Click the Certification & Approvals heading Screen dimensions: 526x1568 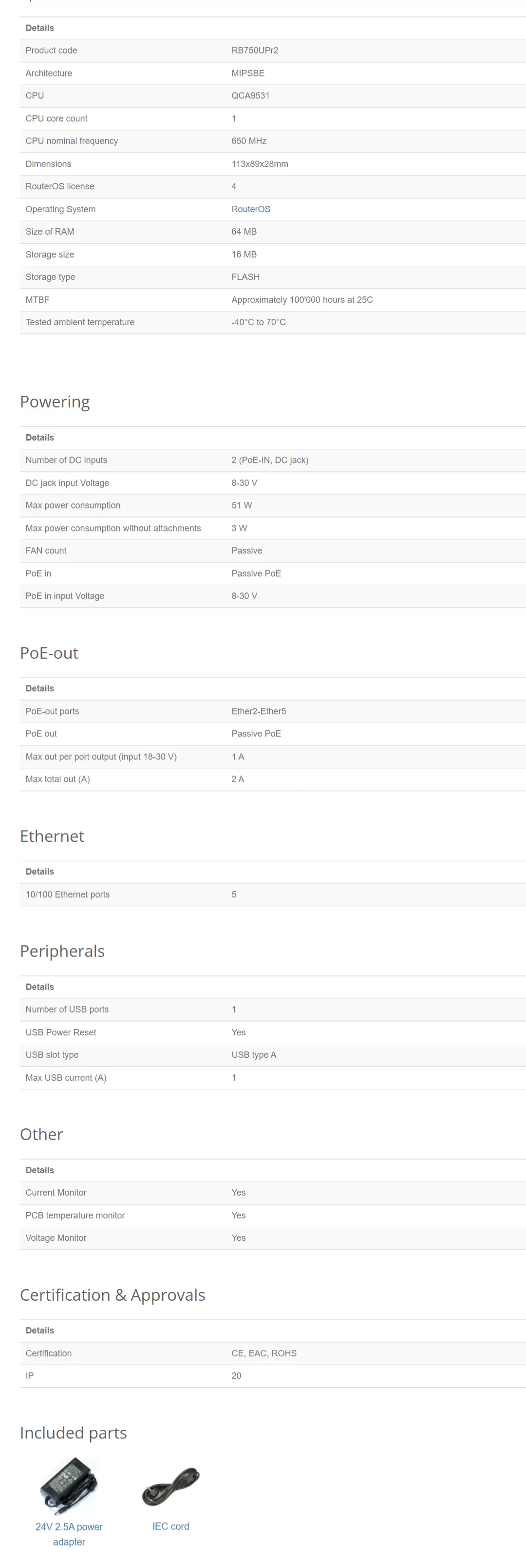tap(113, 1295)
